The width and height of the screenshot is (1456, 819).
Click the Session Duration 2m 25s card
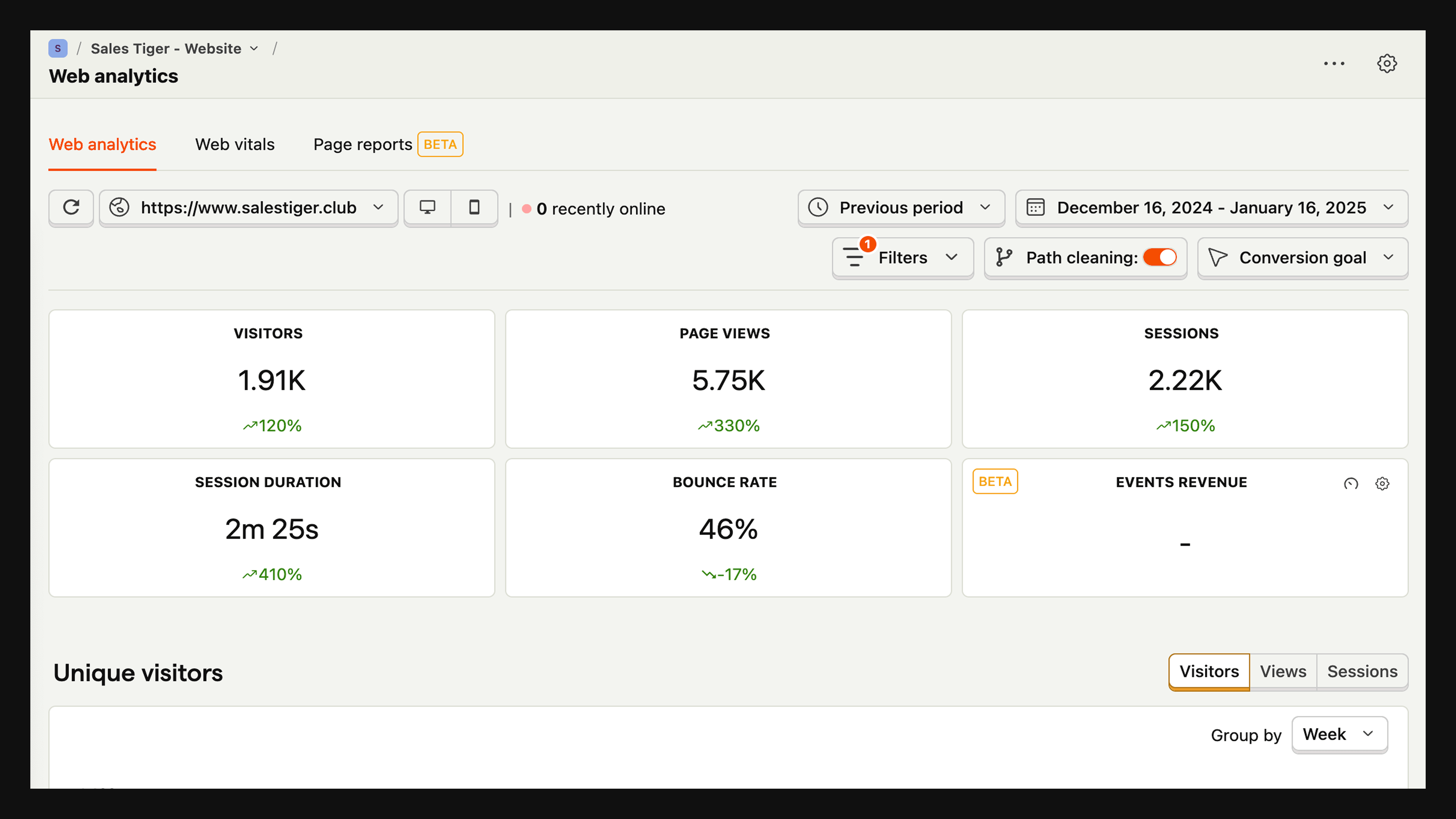pos(272,528)
